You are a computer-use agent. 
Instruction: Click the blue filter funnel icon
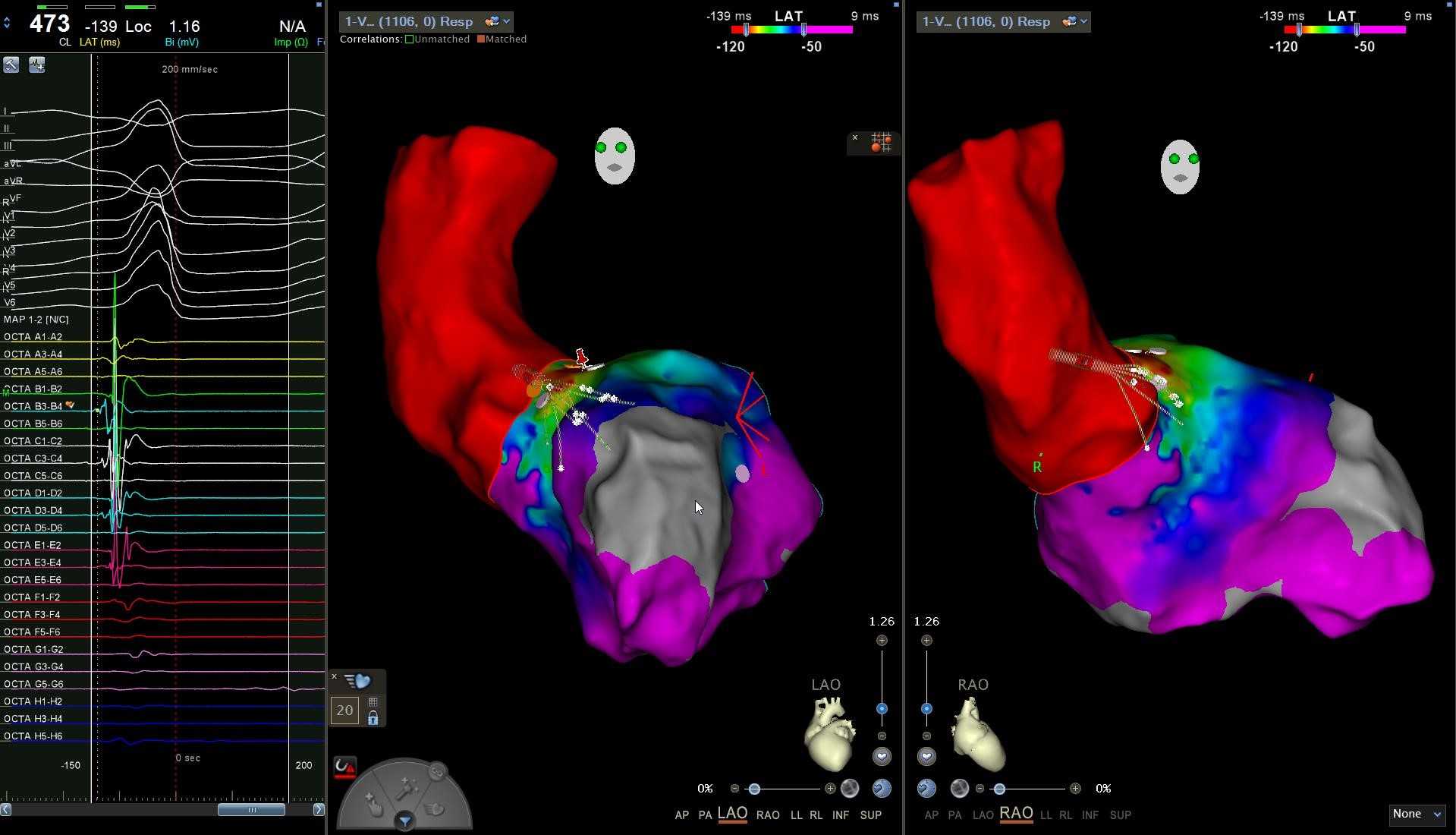pos(405,821)
